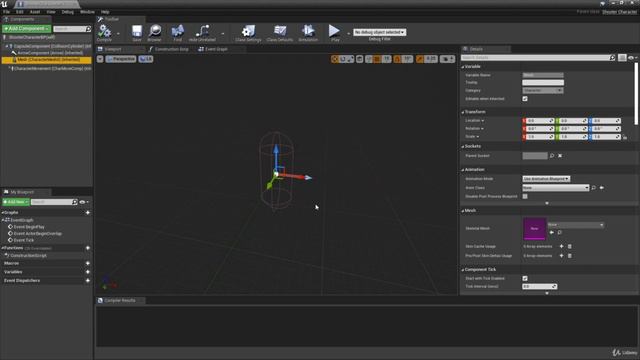The height and width of the screenshot is (360, 640).
Task: Add a new function with Functions plus
Action: coord(87,248)
